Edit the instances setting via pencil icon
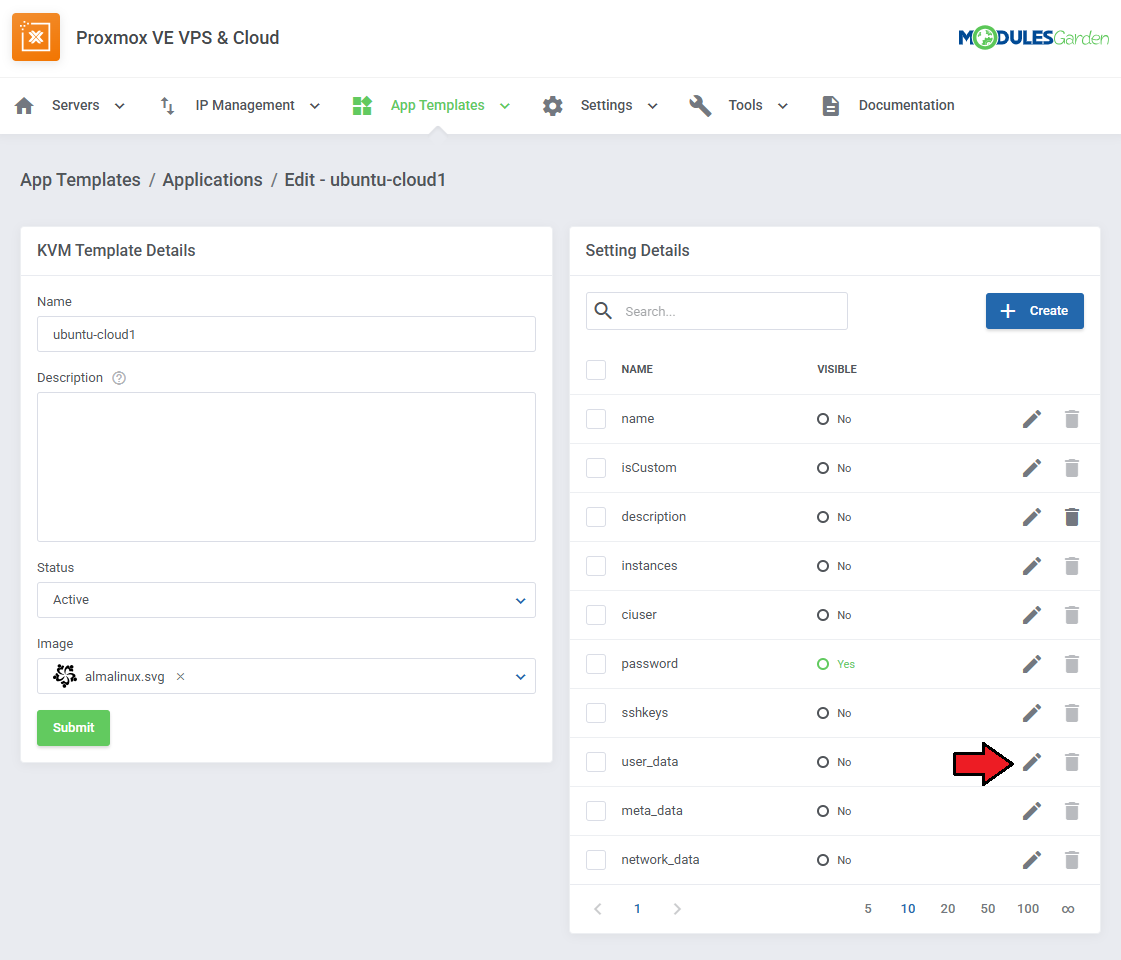Screen dimensions: 1121x960 1032,566
